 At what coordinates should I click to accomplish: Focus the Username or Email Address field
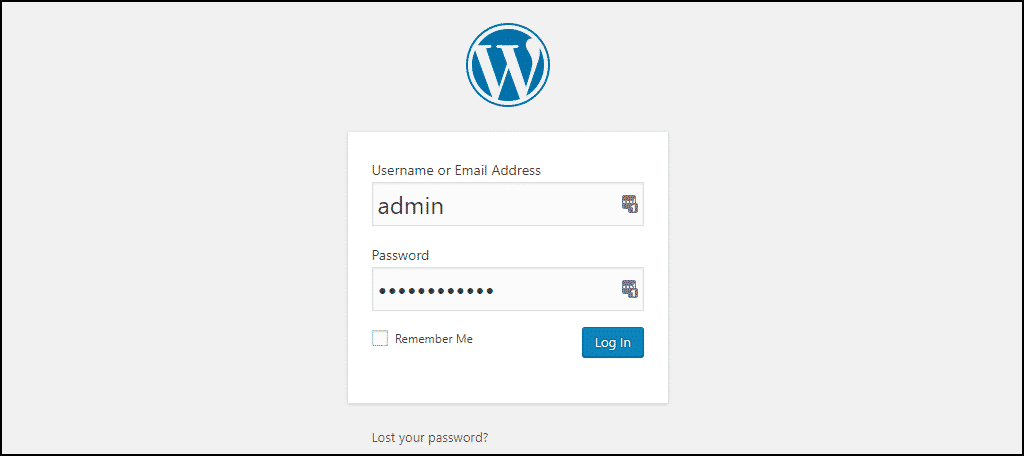click(x=507, y=204)
